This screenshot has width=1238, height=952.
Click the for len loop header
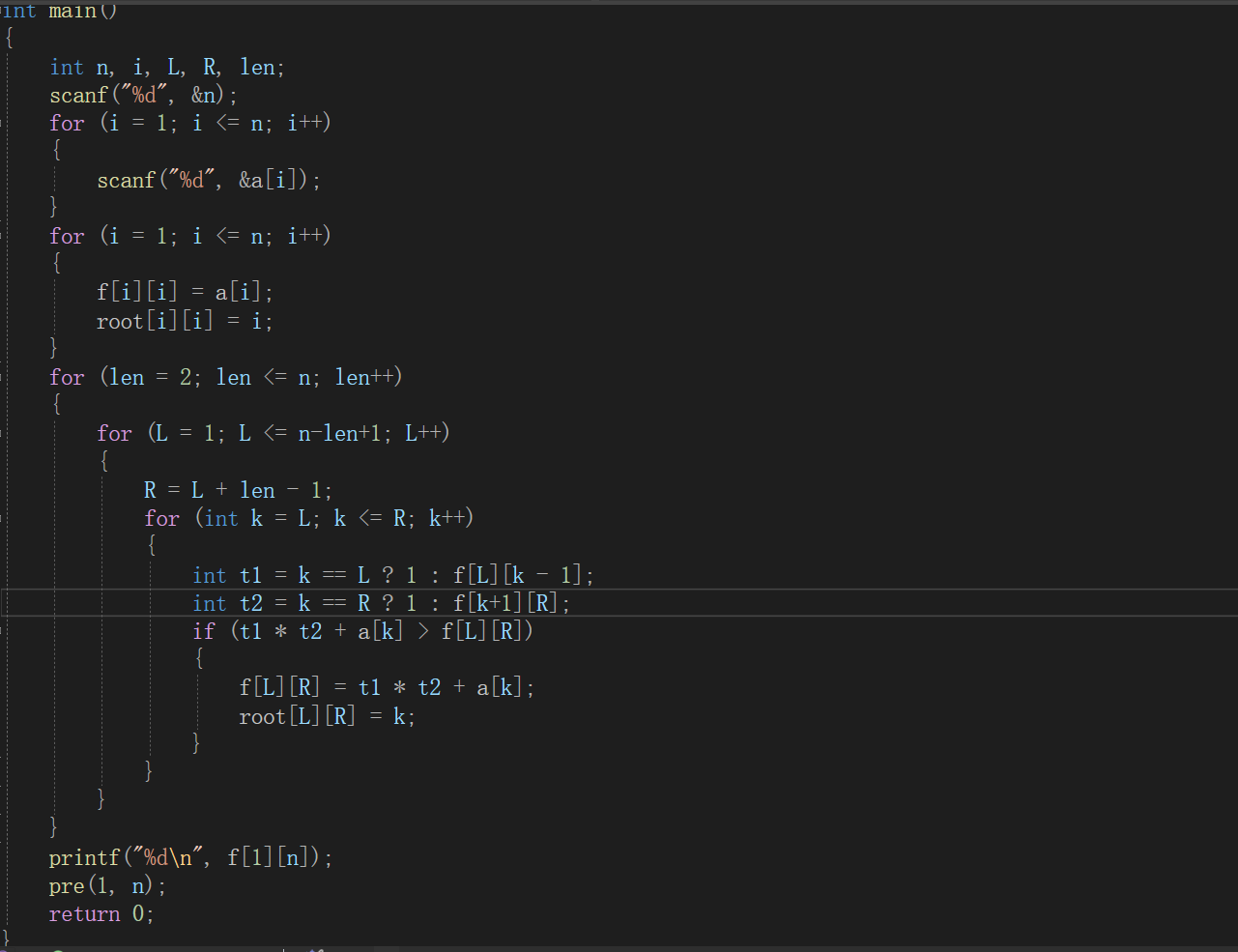click(x=225, y=377)
